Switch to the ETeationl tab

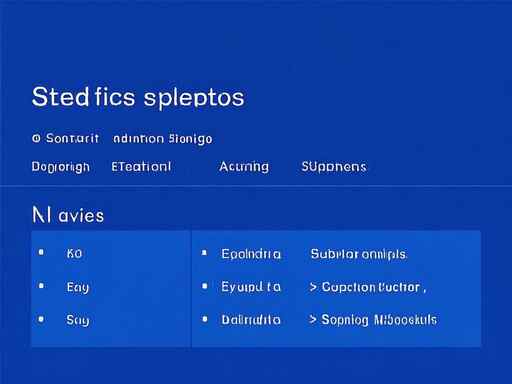click(141, 166)
